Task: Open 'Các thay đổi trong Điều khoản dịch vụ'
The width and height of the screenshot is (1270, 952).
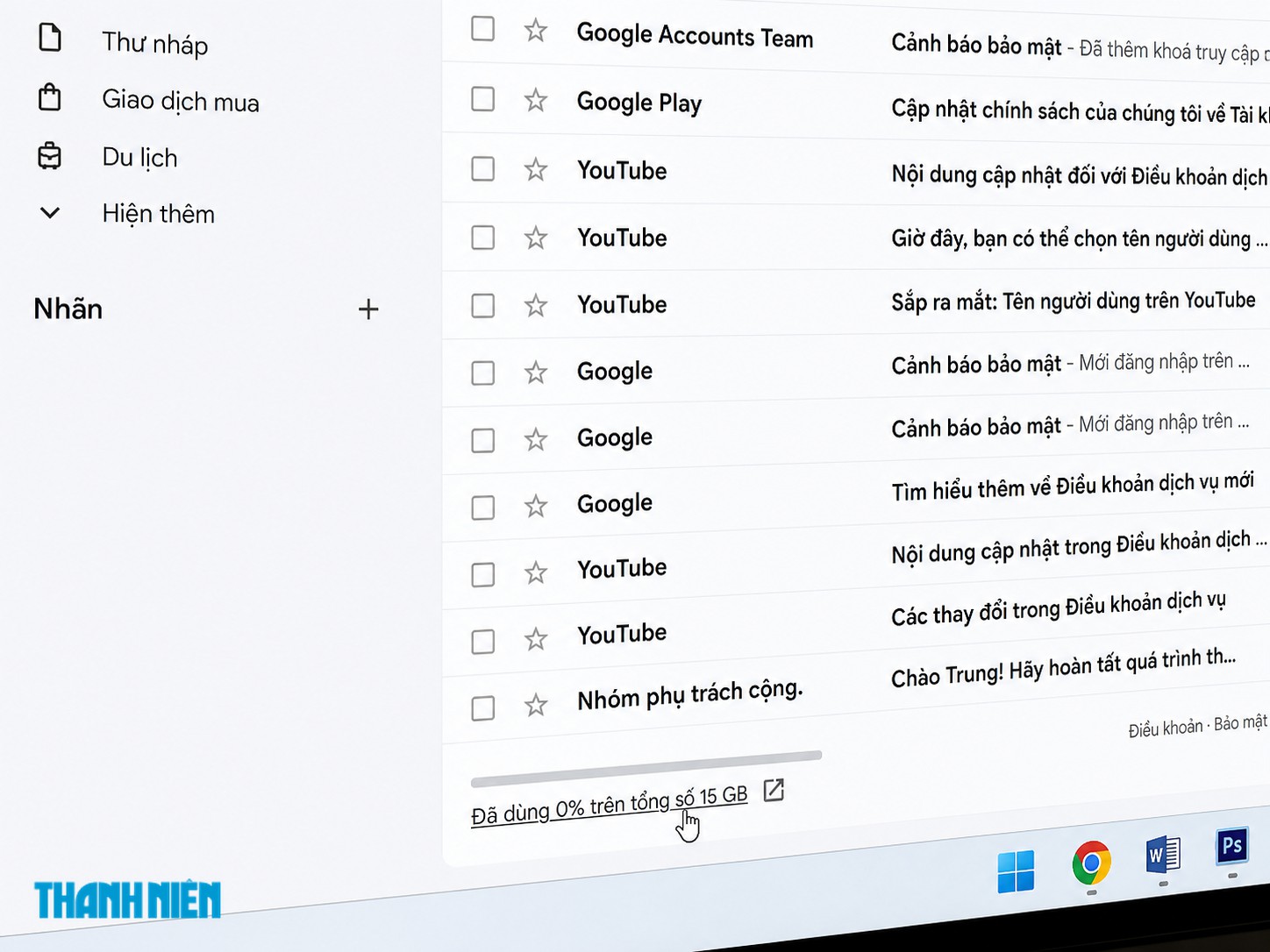Action: (x=856, y=622)
